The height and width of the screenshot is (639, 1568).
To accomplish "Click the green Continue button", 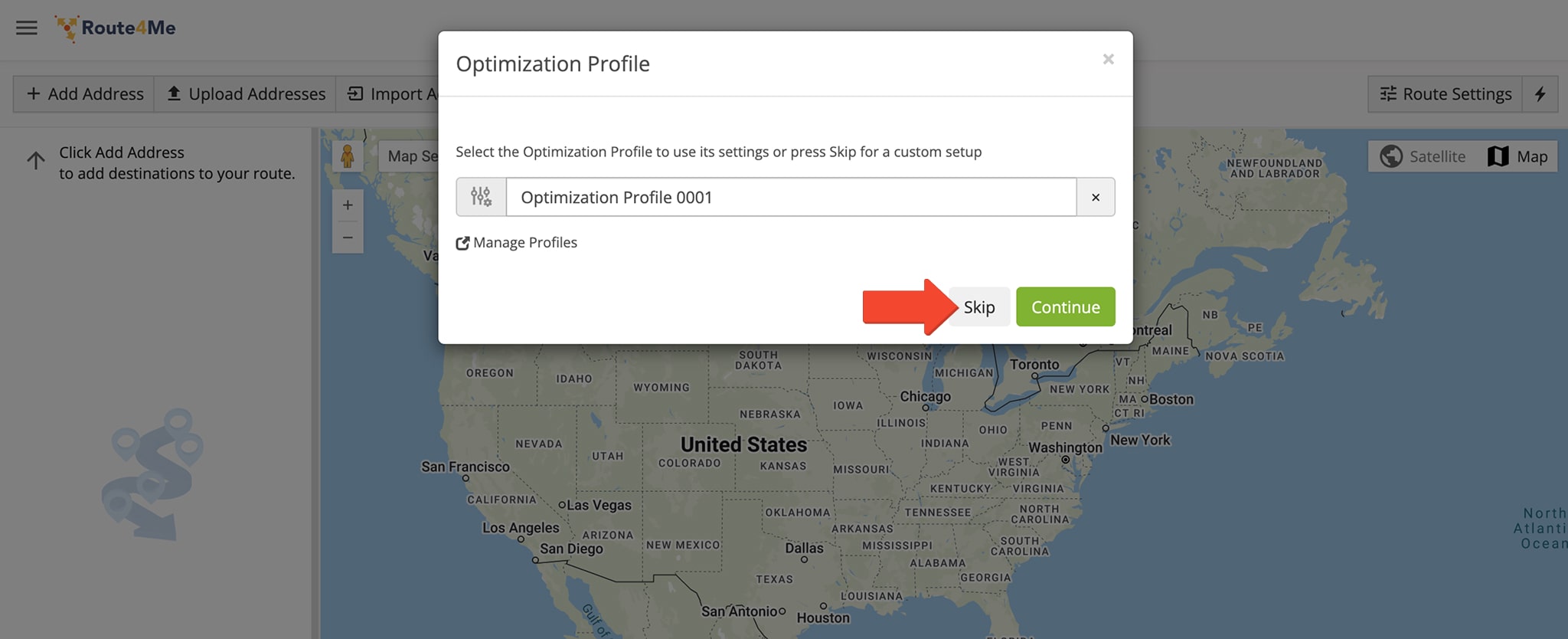I will tap(1066, 307).
